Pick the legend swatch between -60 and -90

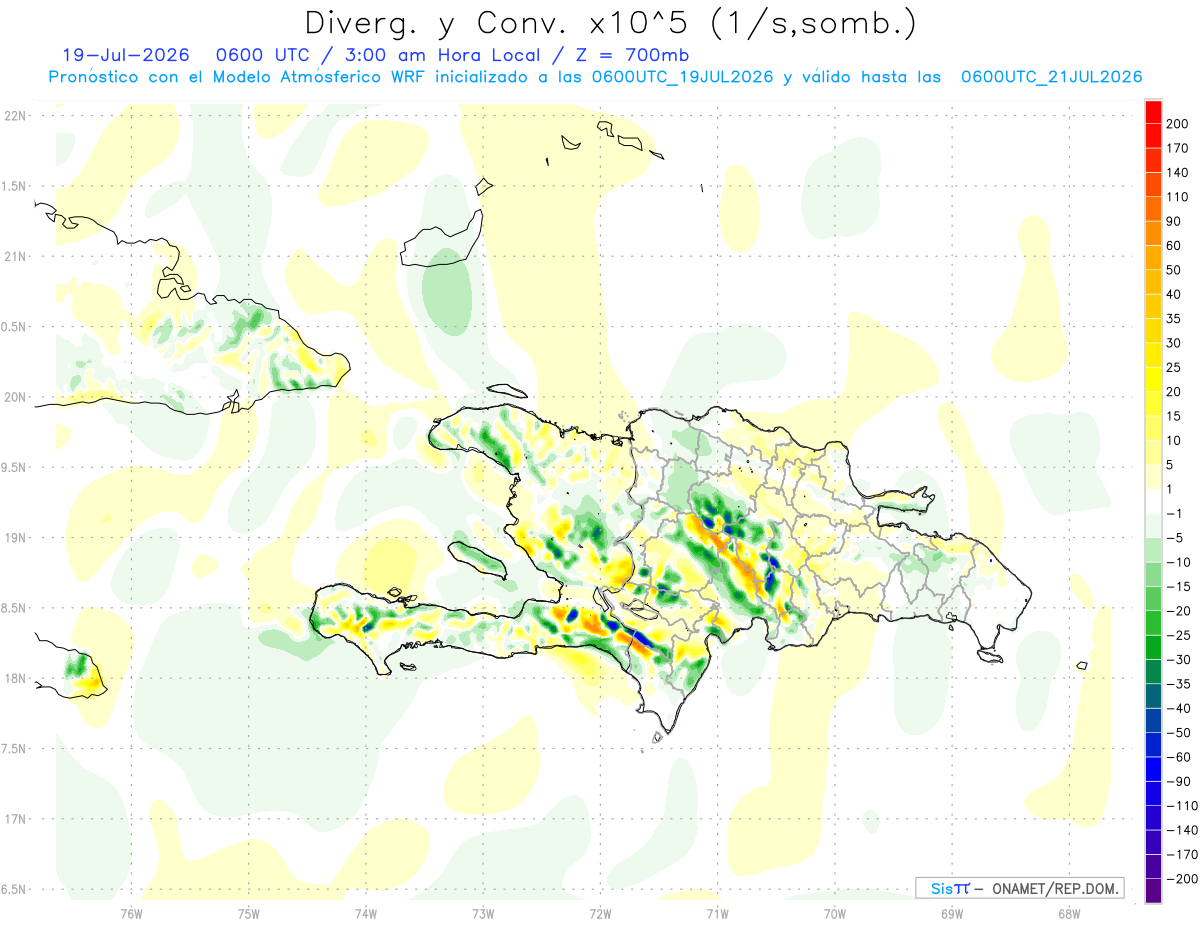tap(1153, 769)
